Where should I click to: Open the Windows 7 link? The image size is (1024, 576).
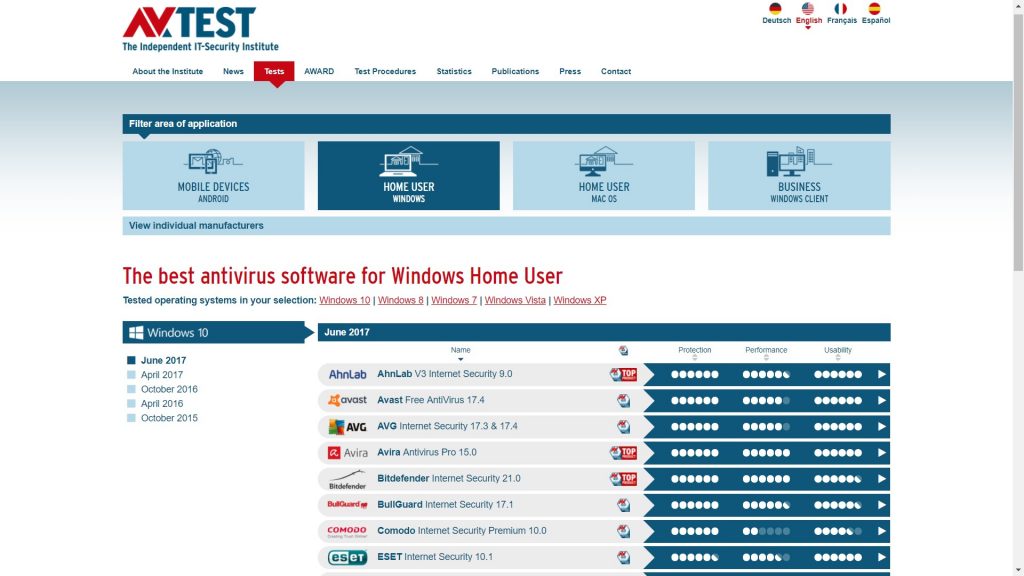[454, 300]
